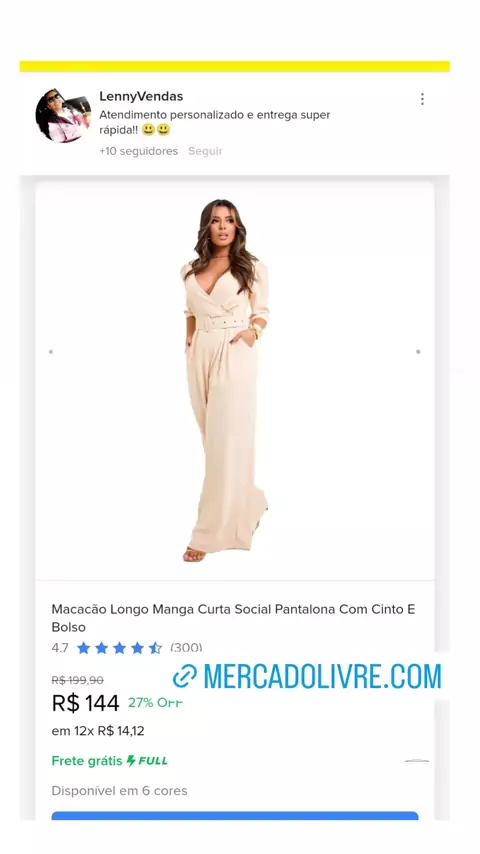Click the 27% OFF discount label

tap(155, 703)
